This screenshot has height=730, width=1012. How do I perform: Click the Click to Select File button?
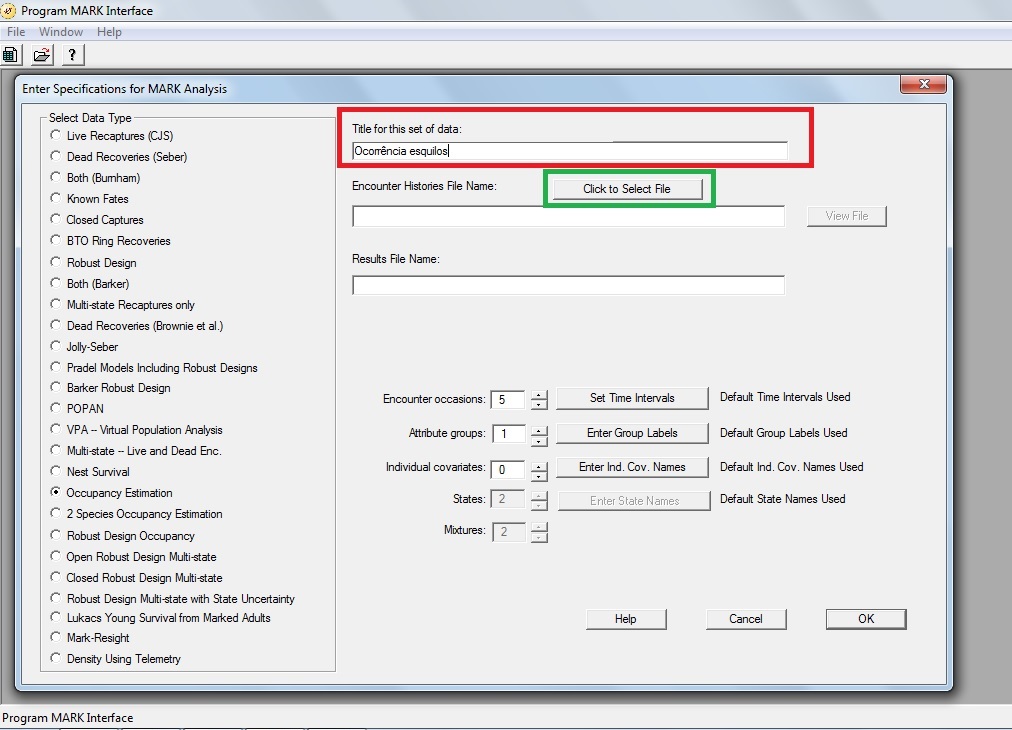tap(627, 188)
